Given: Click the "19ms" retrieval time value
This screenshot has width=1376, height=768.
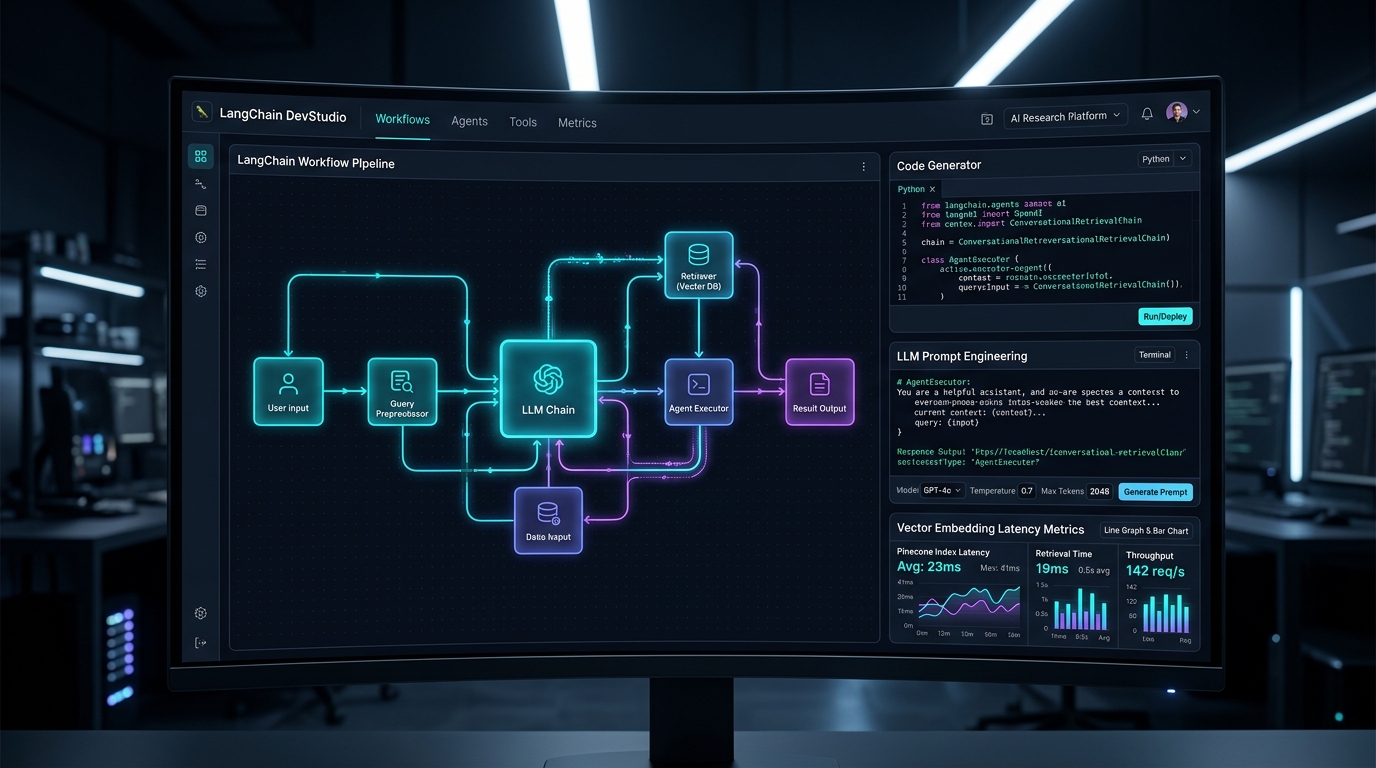Looking at the screenshot, I should coord(1052,569).
